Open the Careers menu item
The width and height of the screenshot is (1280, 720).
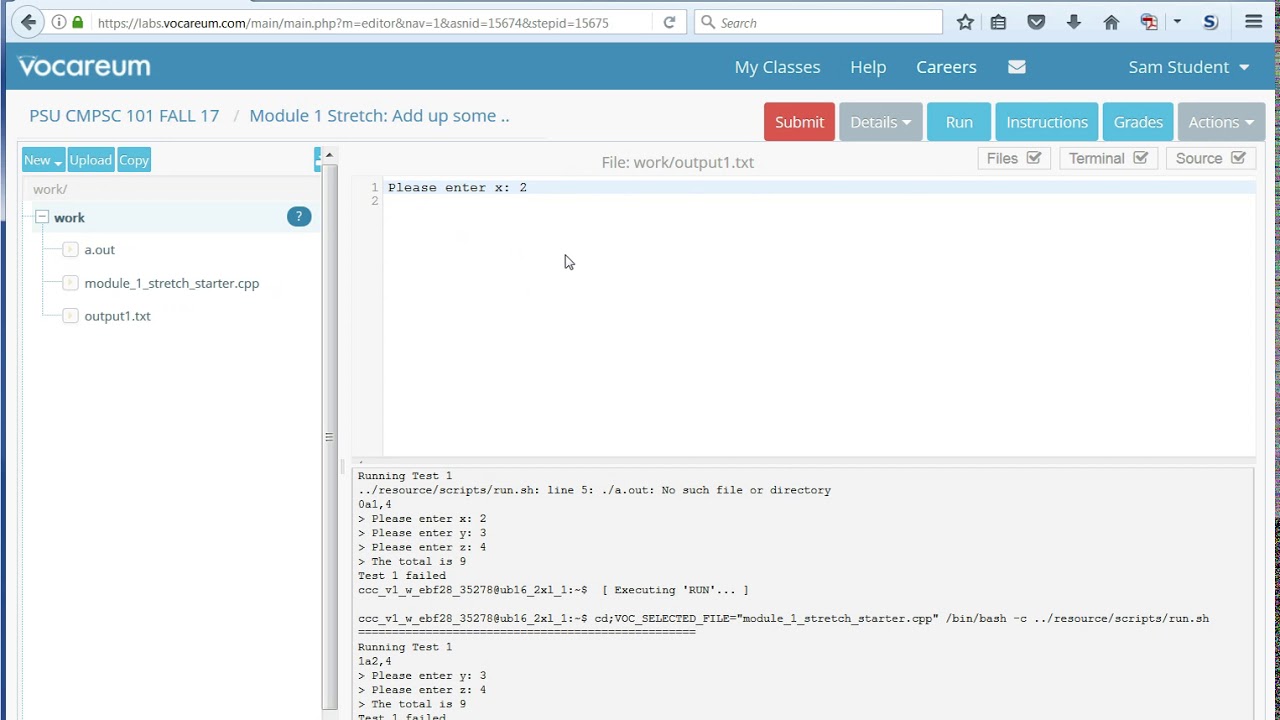tap(946, 67)
